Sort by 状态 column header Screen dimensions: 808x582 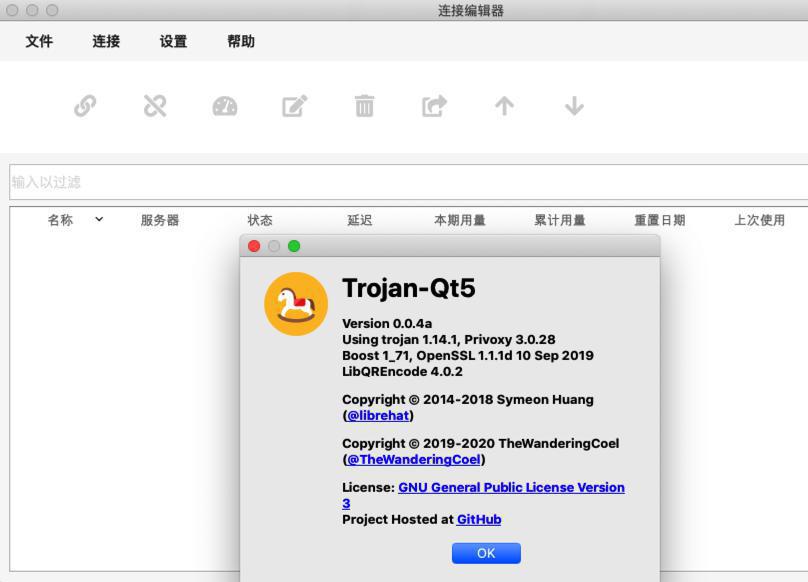[x=260, y=220]
